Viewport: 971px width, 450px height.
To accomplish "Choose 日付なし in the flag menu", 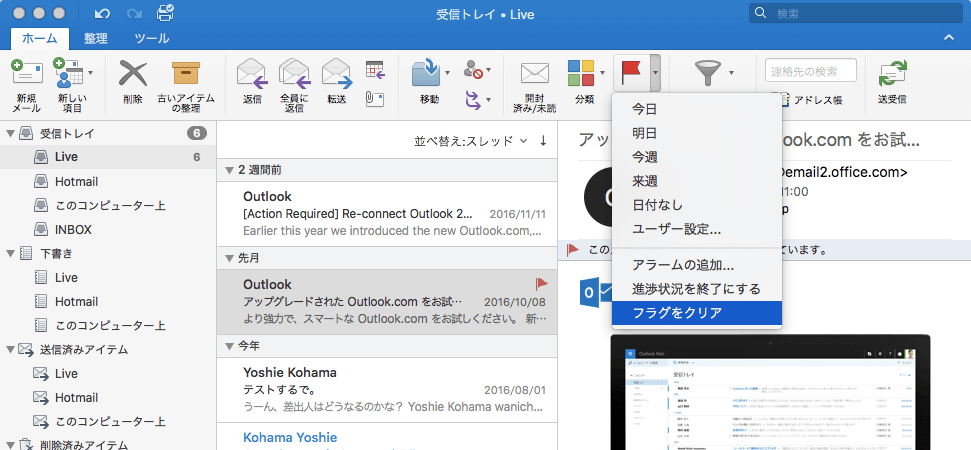I will 697,205.
